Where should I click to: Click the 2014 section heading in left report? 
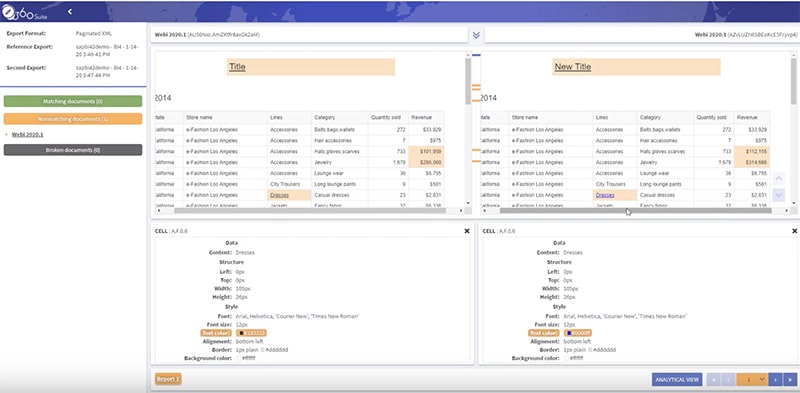163,98
